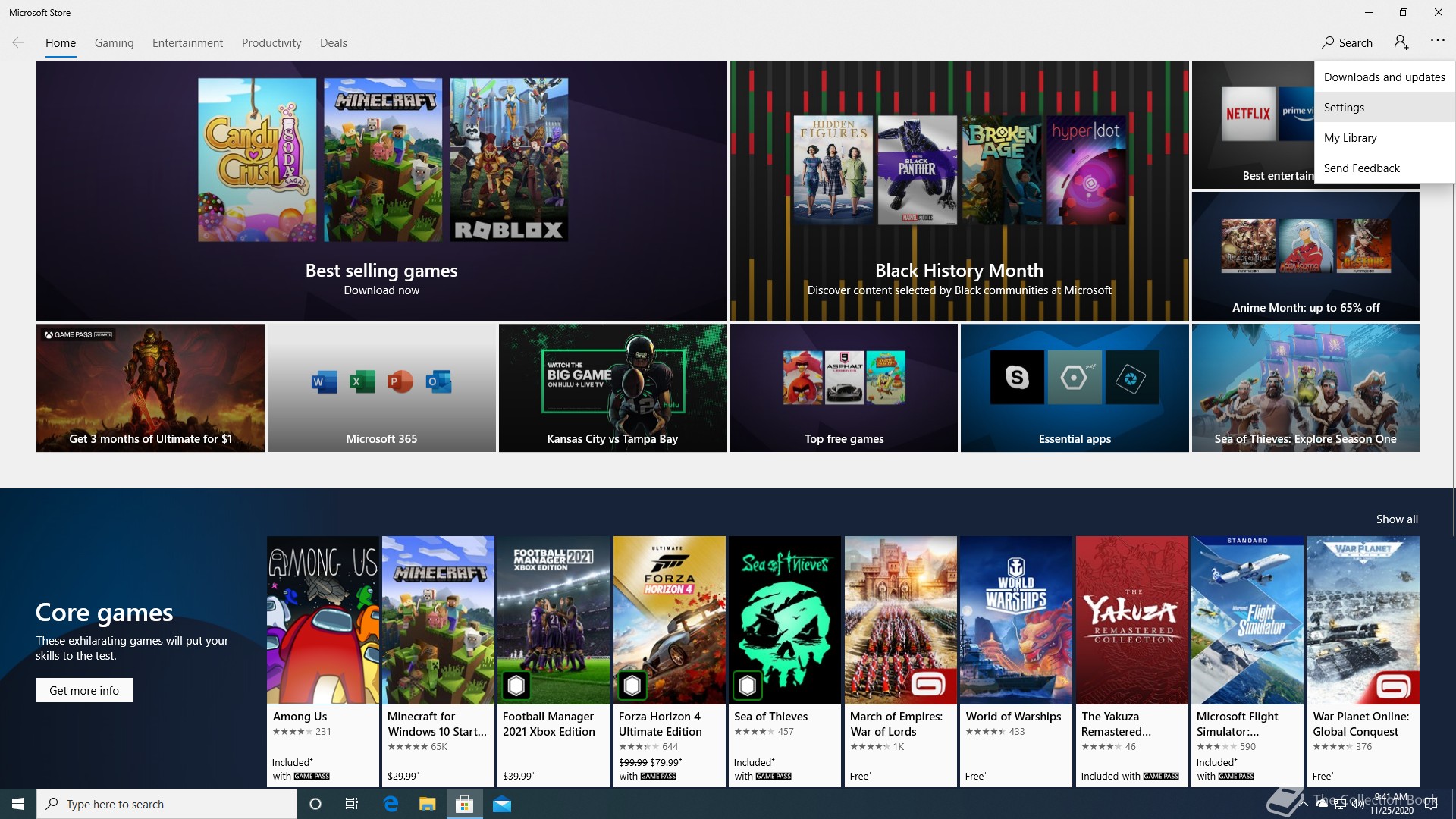The width and height of the screenshot is (1456, 819).
Task: Go to the Productivity tab
Action: [271, 43]
